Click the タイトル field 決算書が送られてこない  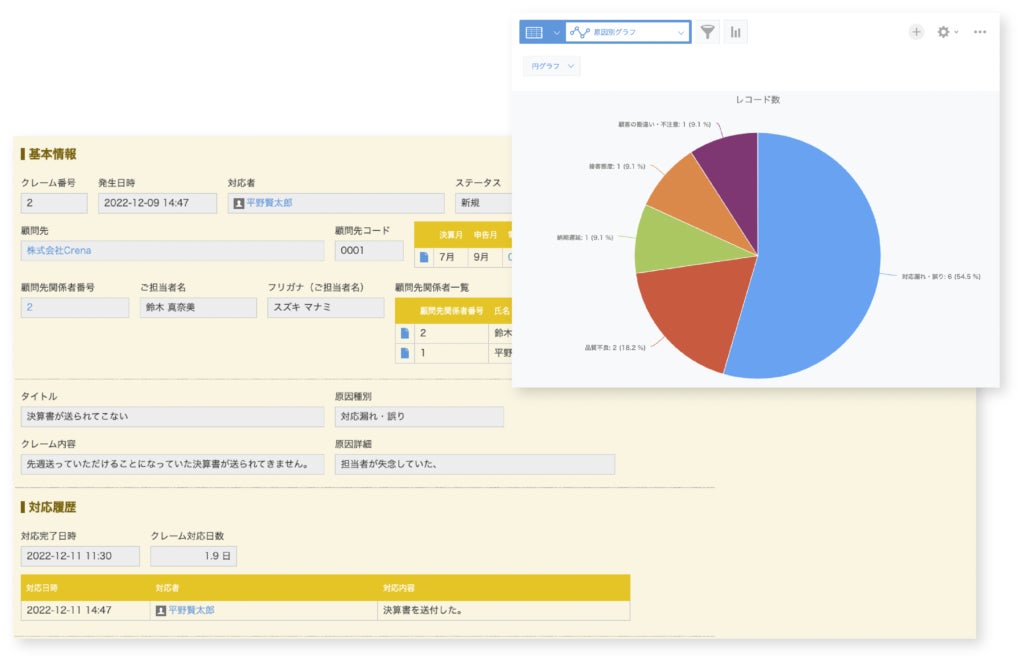pos(172,416)
